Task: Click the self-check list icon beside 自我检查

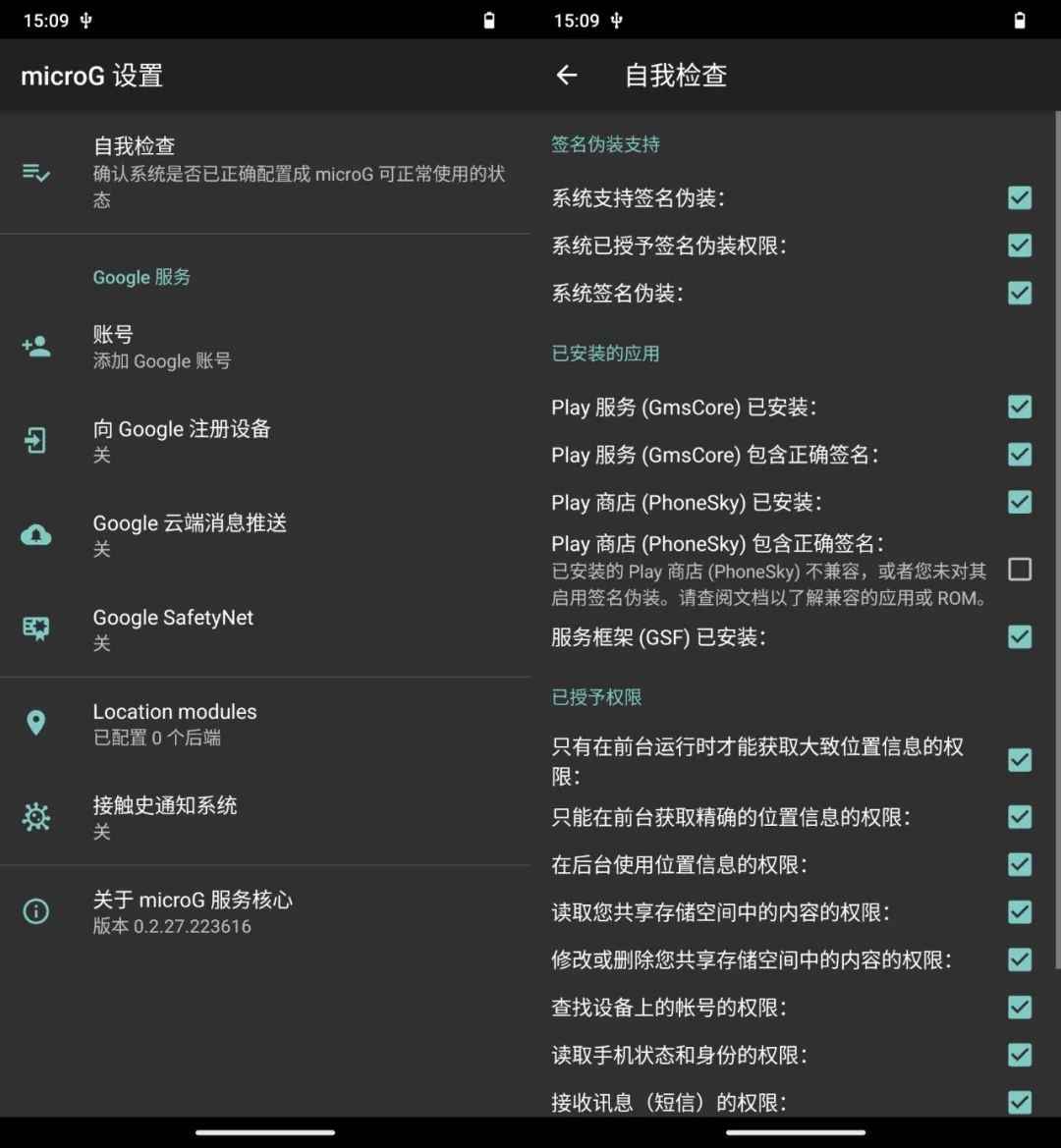Action: click(x=36, y=173)
